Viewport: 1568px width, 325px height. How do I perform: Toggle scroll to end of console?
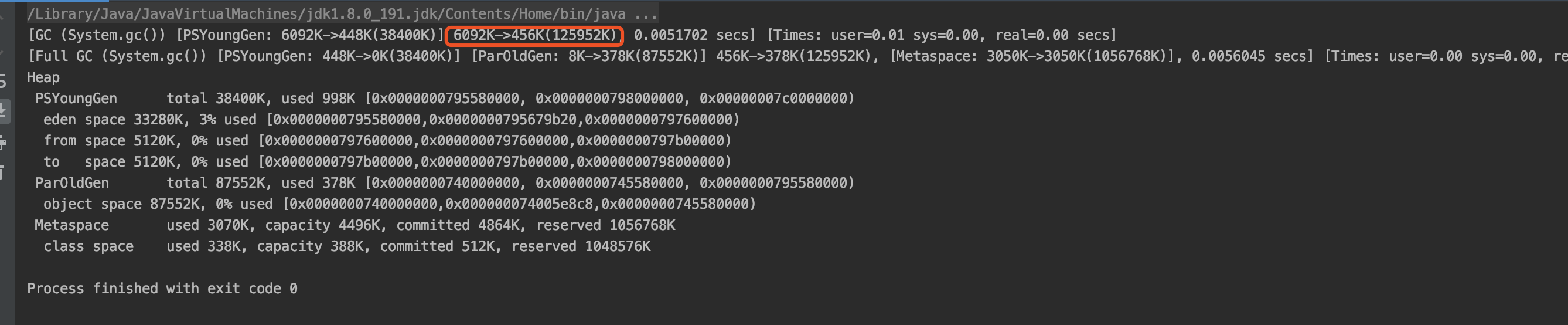pyautogui.click(x=4, y=110)
